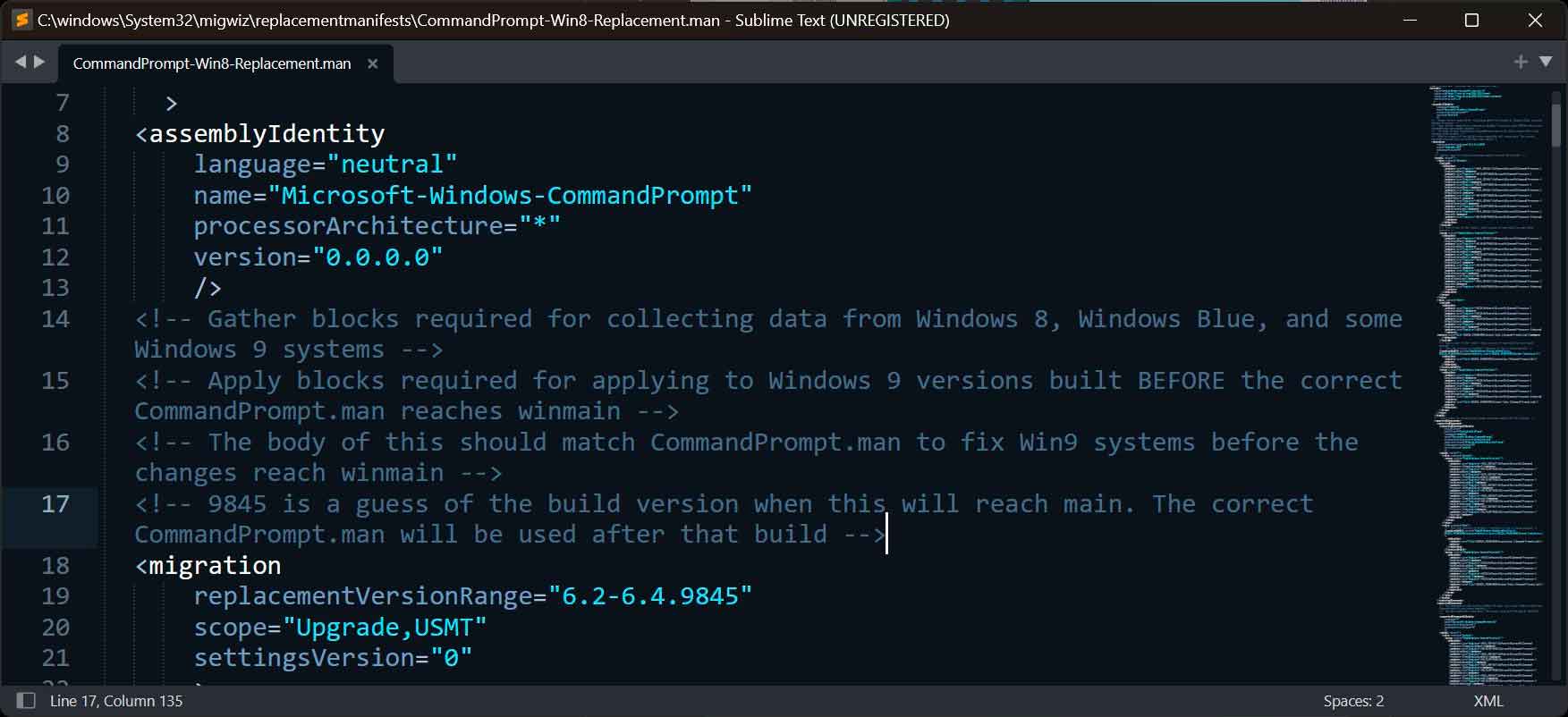Click Line 17, Column 135 status text
The width and height of the screenshot is (1568, 717).
click(x=116, y=701)
